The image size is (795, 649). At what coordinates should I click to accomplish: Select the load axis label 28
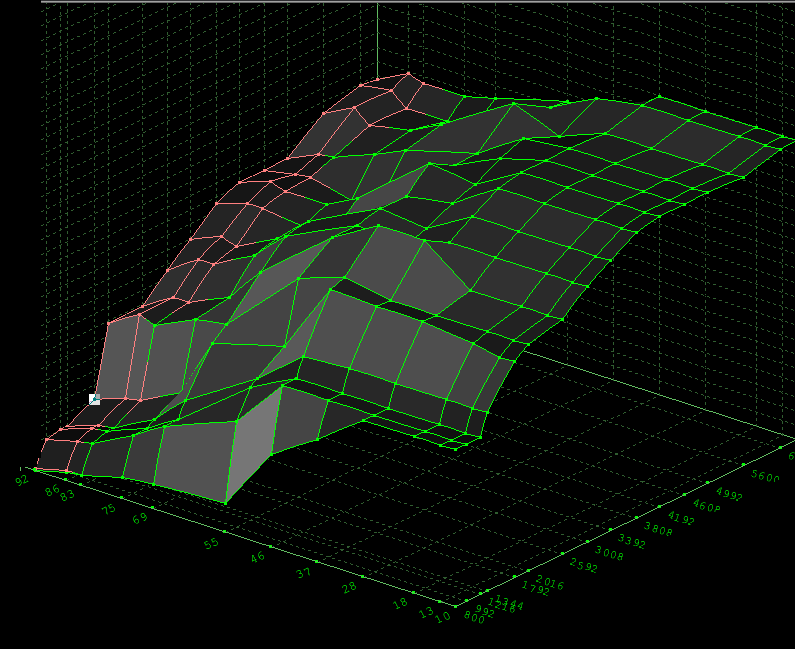pos(349,588)
